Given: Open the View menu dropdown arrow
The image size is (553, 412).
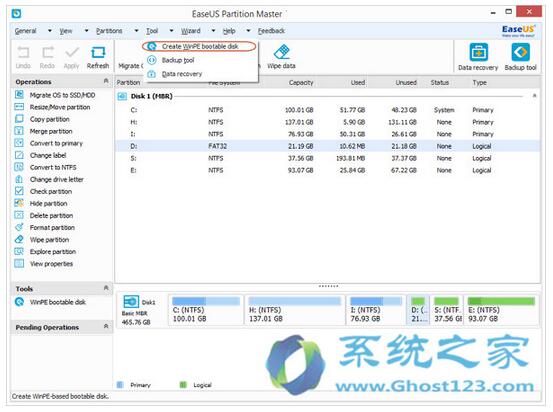Looking at the screenshot, I should [86, 31].
